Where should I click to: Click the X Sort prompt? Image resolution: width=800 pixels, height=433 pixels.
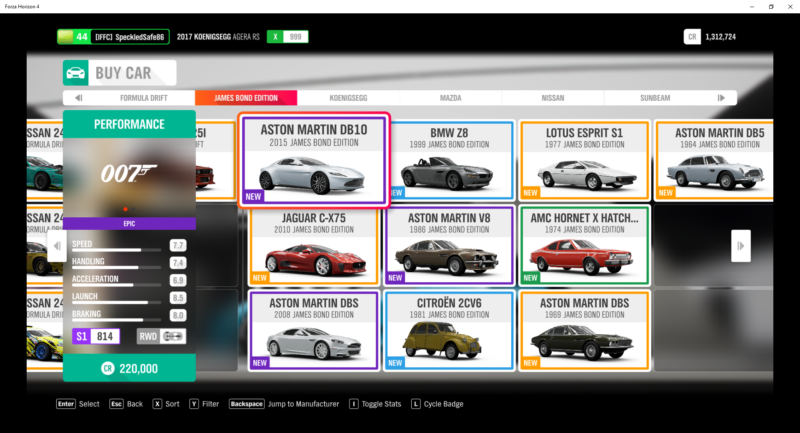pyautogui.click(x=166, y=404)
